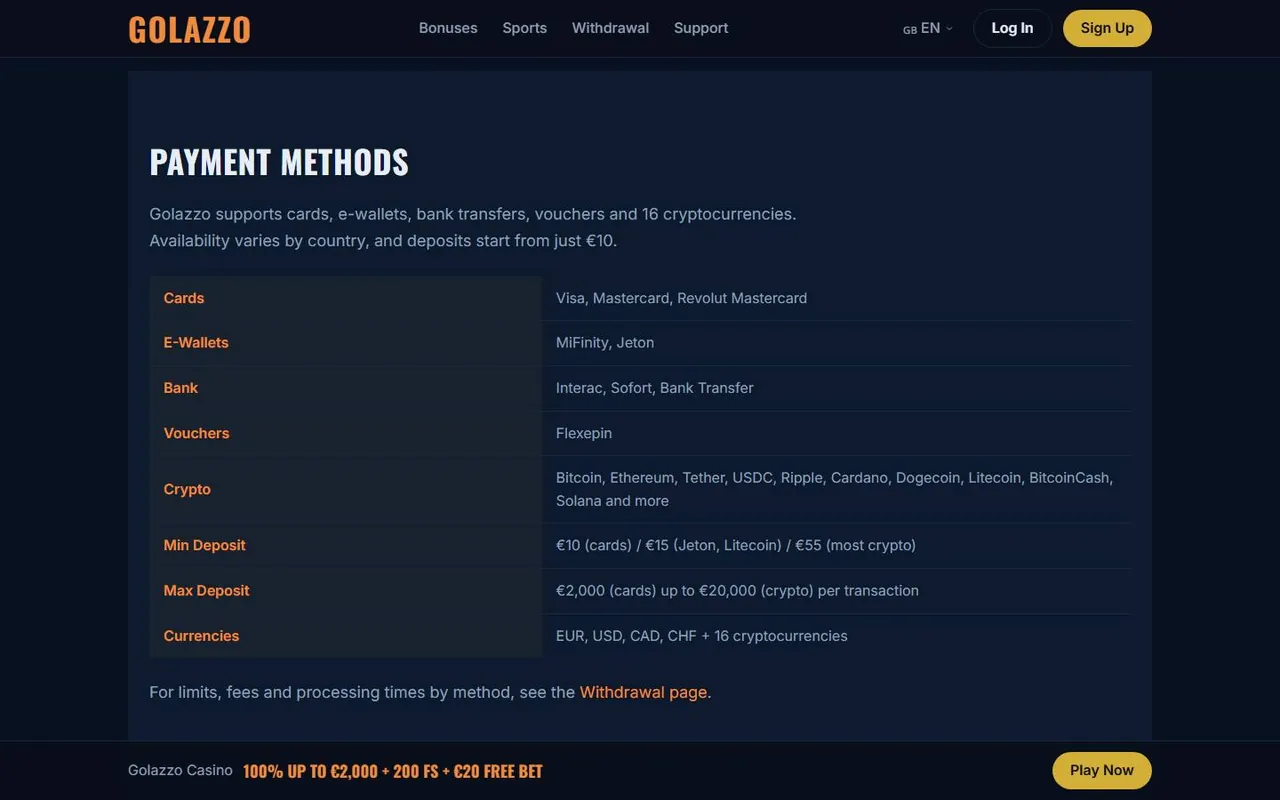Click the 'MiFinity, Jeton' cell

pos(837,343)
